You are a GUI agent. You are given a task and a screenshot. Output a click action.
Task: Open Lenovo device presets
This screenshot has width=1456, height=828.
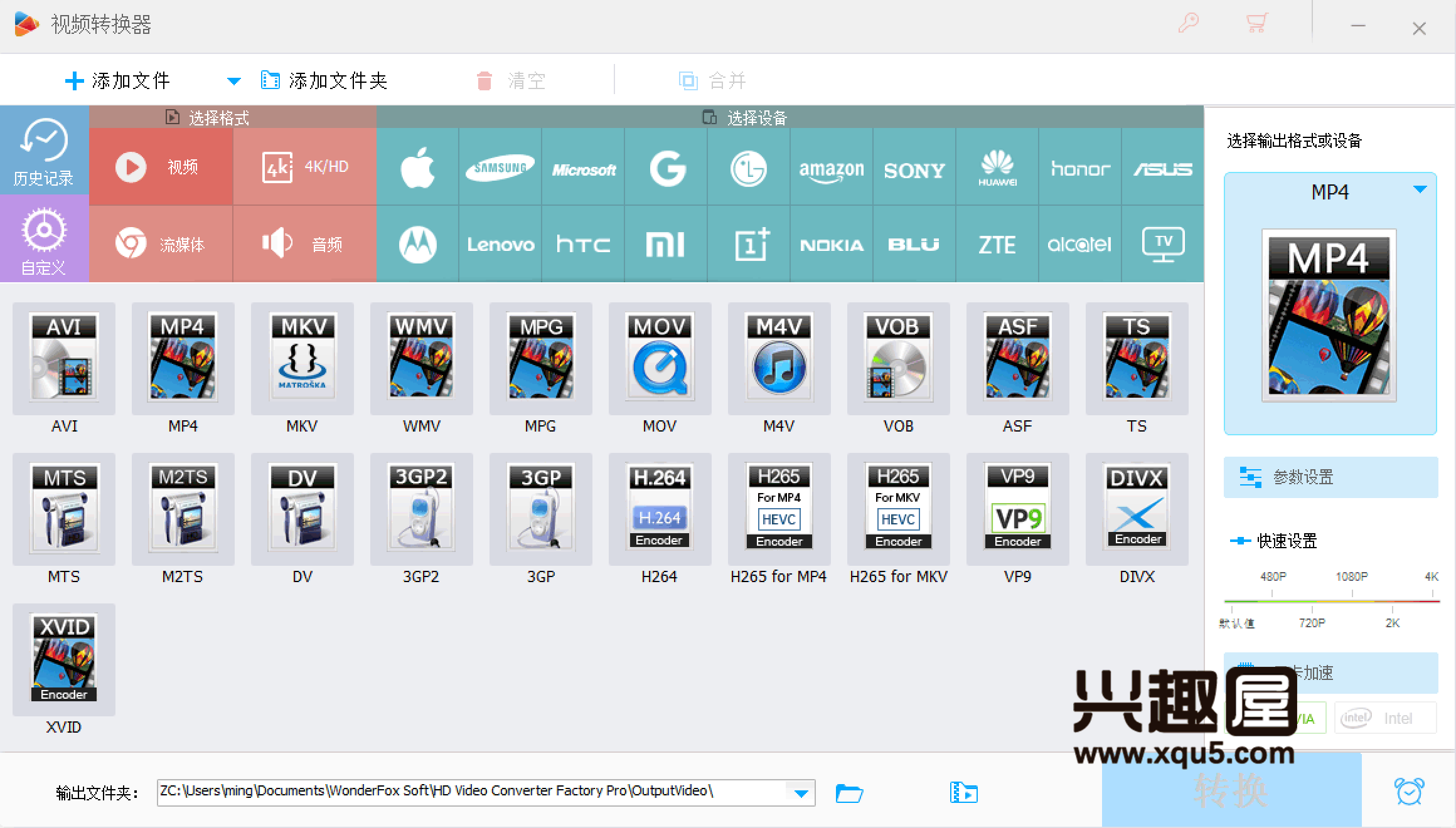tap(500, 244)
